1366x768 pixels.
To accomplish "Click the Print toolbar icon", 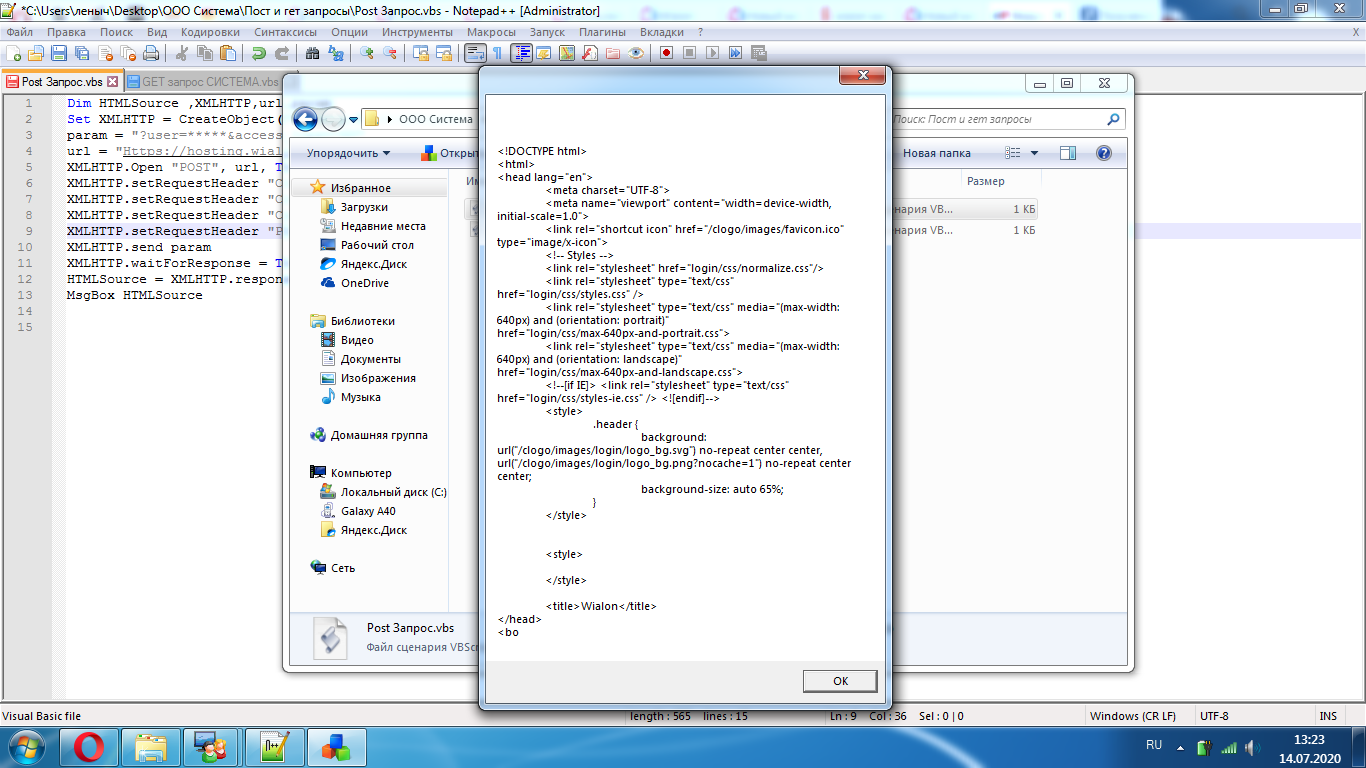I will click(x=150, y=53).
